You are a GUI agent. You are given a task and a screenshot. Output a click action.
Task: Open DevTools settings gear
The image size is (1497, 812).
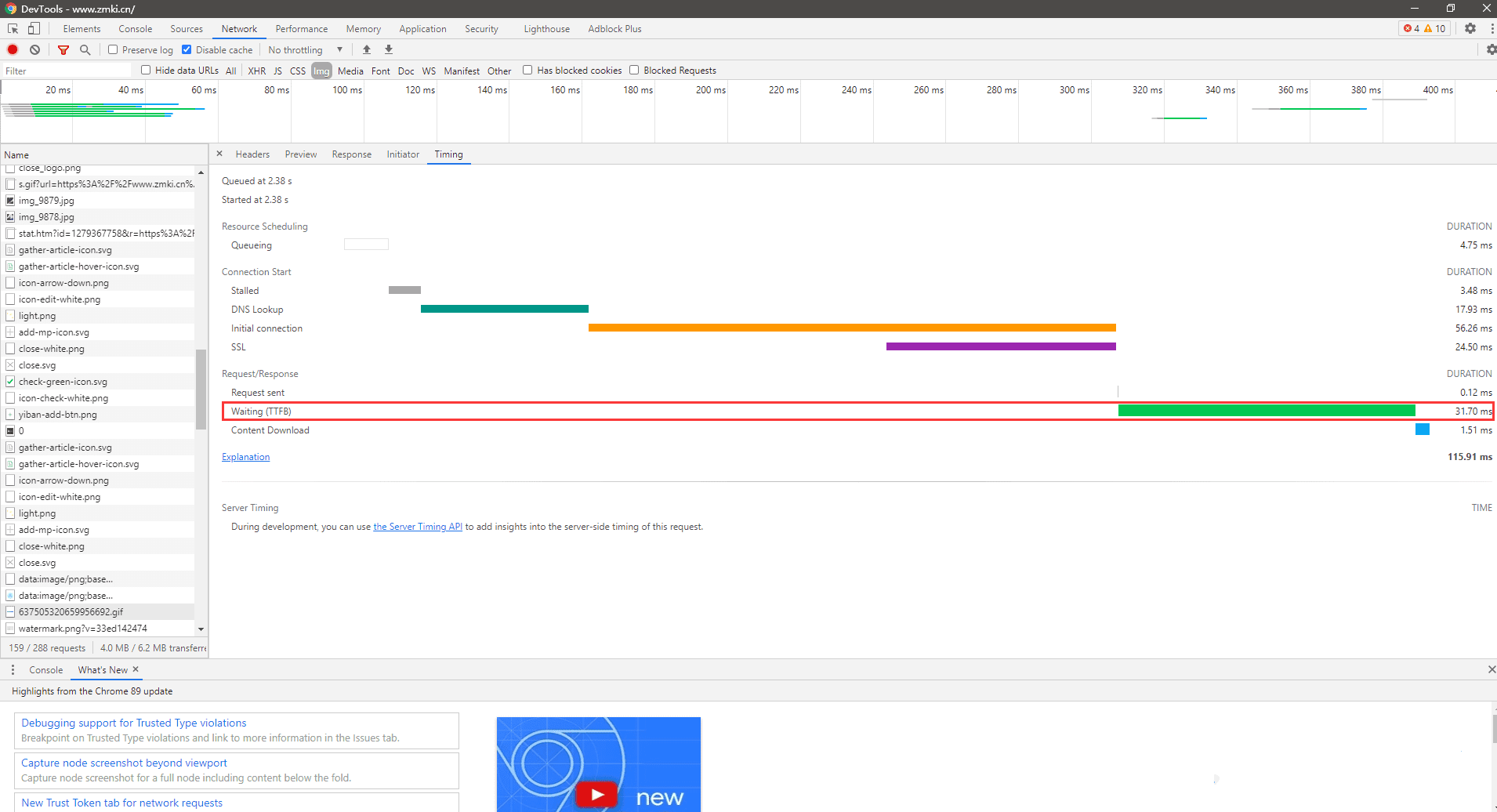1470,28
